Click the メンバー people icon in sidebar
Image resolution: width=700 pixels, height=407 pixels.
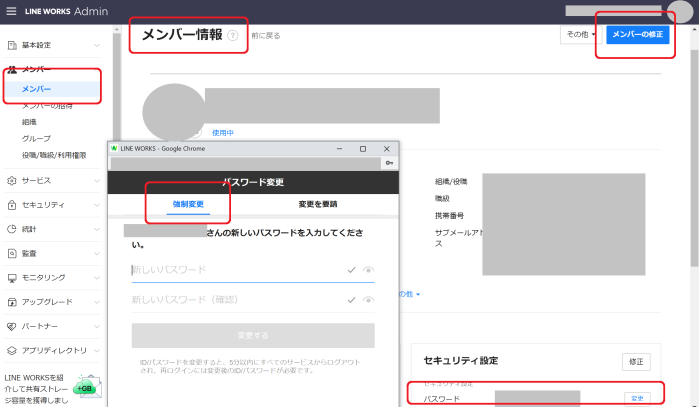click(12, 69)
